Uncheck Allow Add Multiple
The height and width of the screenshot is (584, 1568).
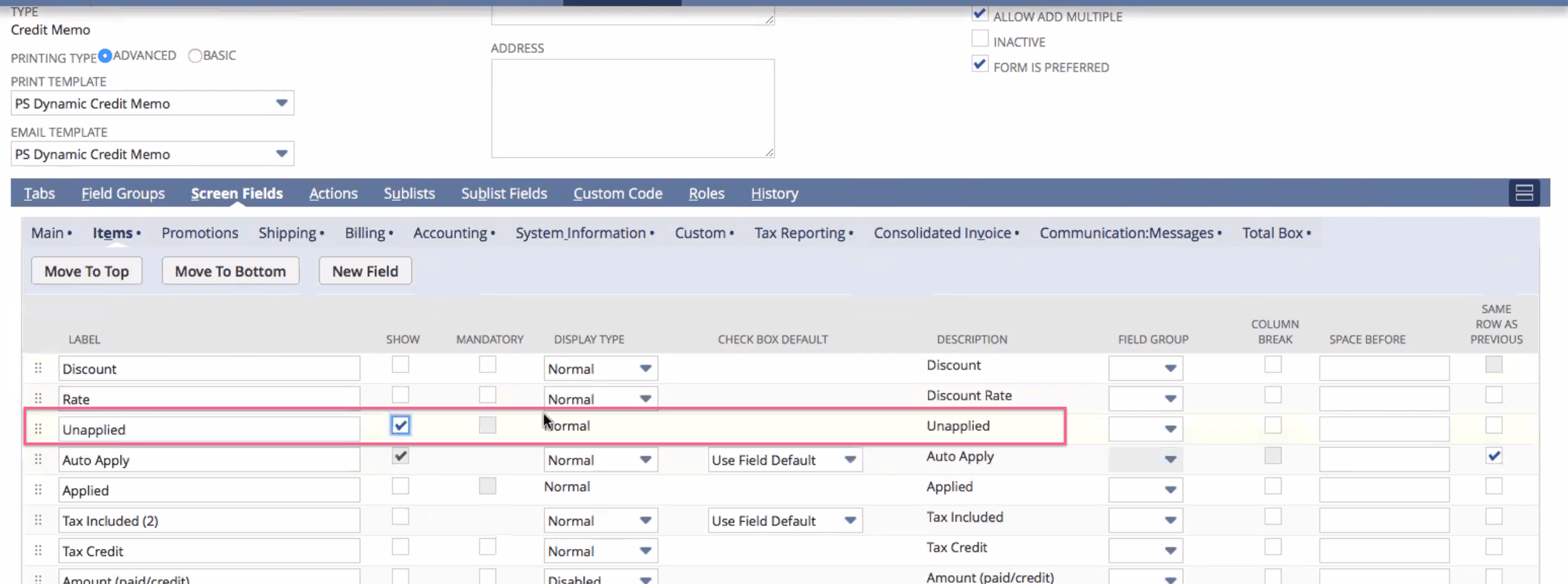point(980,13)
